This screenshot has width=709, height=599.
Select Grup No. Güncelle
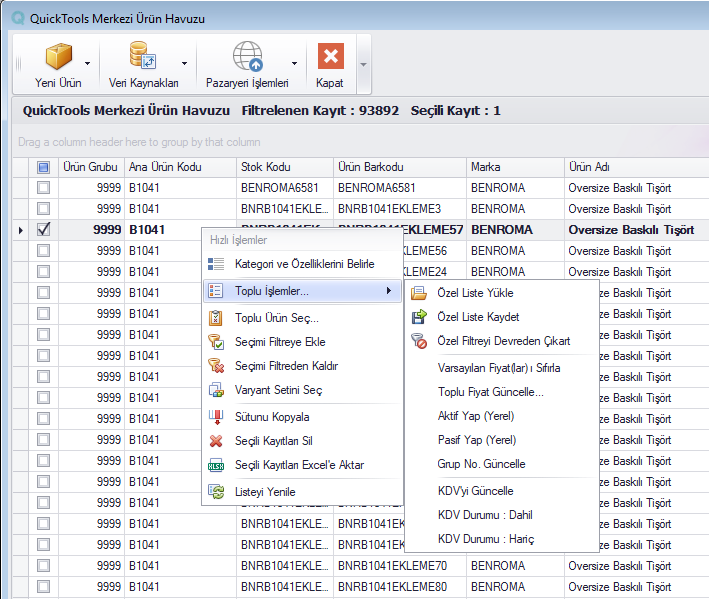pos(481,464)
